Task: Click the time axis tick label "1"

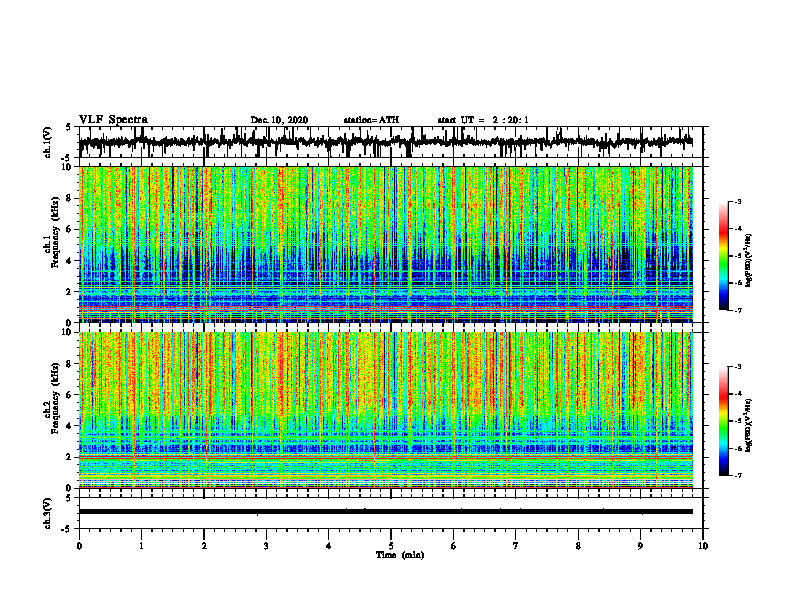Action: [x=141, y=546]
